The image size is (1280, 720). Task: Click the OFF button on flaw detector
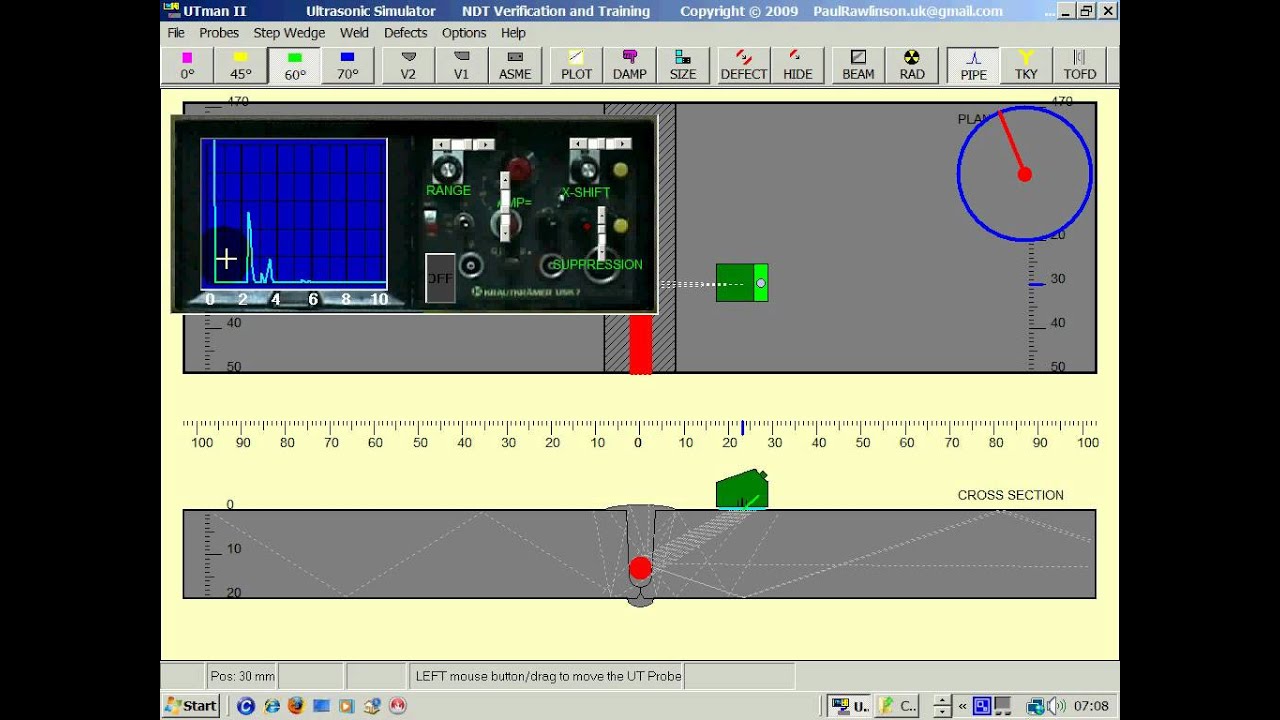(x=440, y=279)
